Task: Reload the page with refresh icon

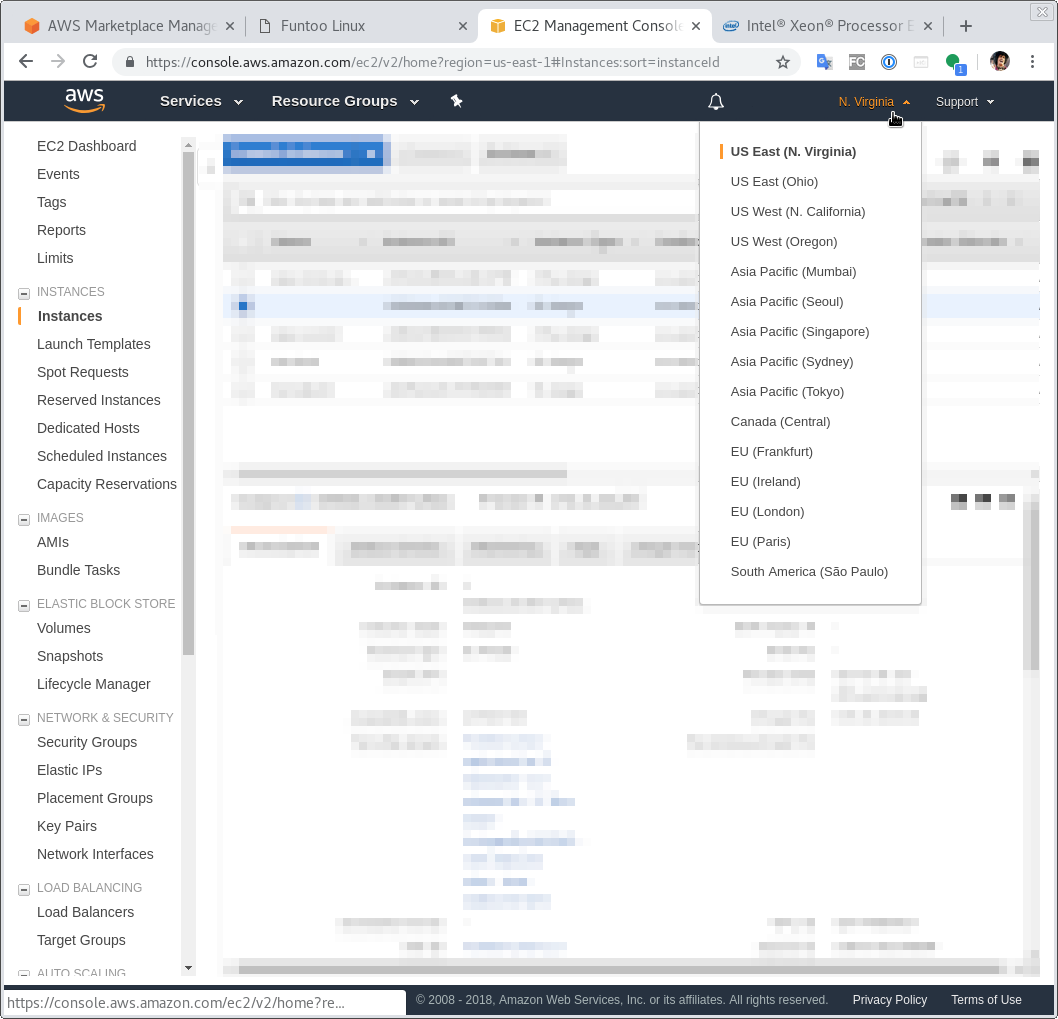Action: tap(90, 62)
